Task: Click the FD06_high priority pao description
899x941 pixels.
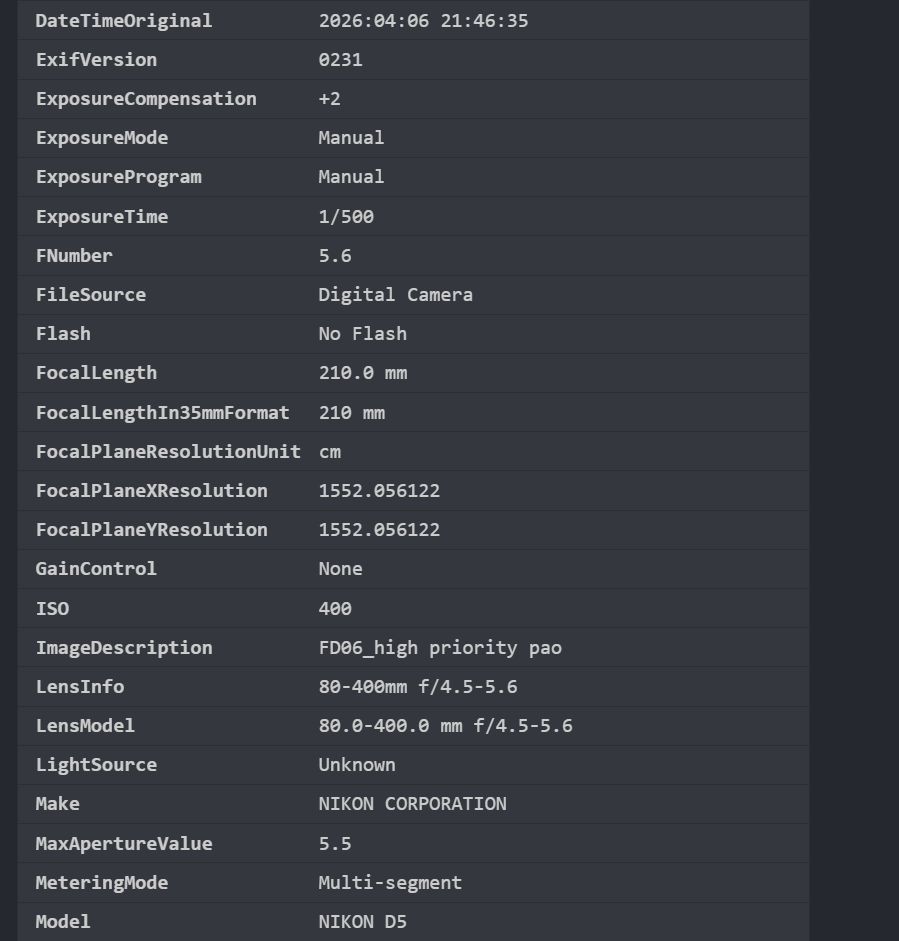Action: tap(440, 648)
